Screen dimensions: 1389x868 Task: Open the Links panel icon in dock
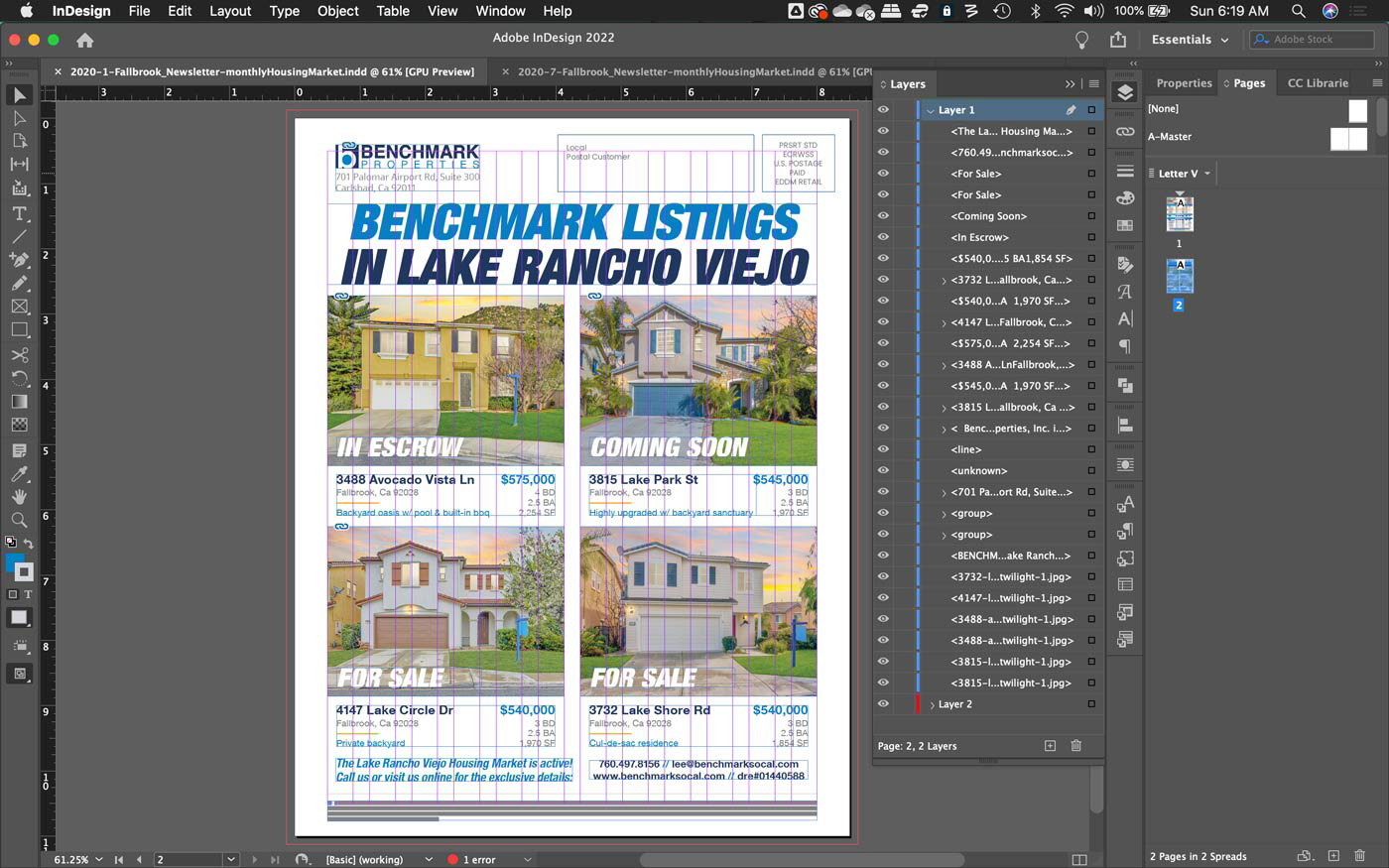point(1124,131)
